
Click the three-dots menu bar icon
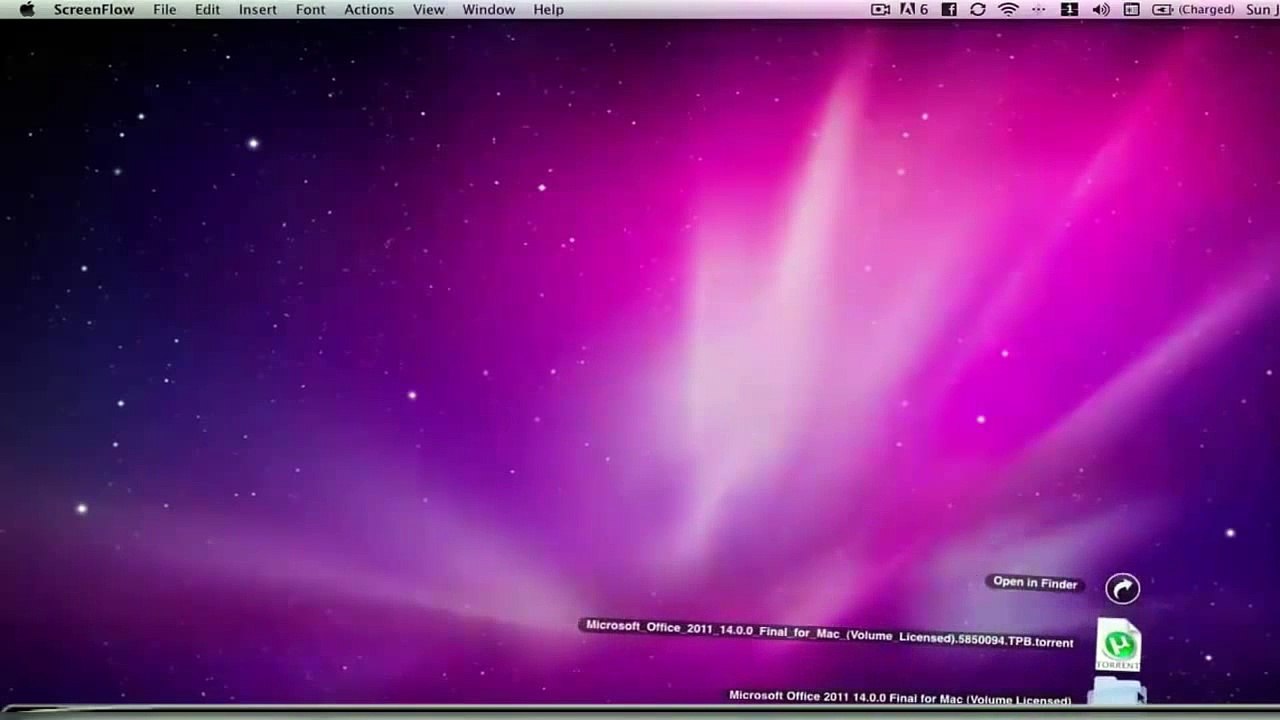[x=1038, y=9]
